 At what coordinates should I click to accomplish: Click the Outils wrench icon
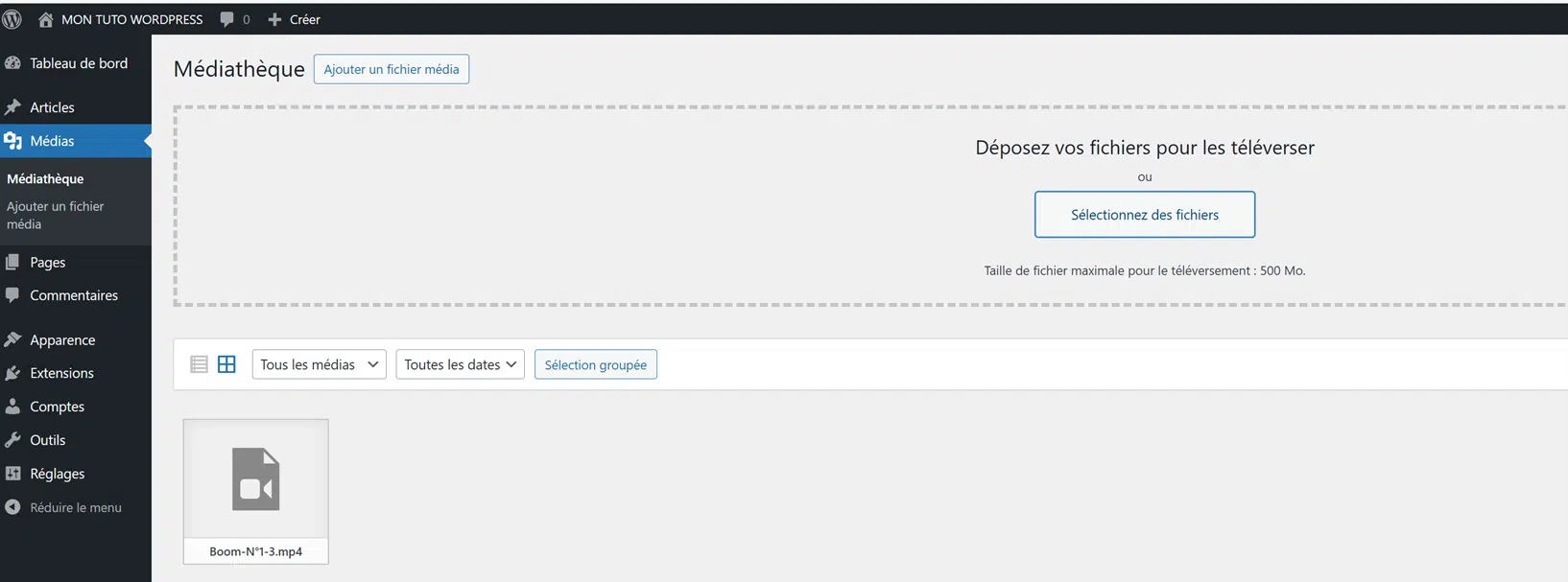(x=12, y=440)
